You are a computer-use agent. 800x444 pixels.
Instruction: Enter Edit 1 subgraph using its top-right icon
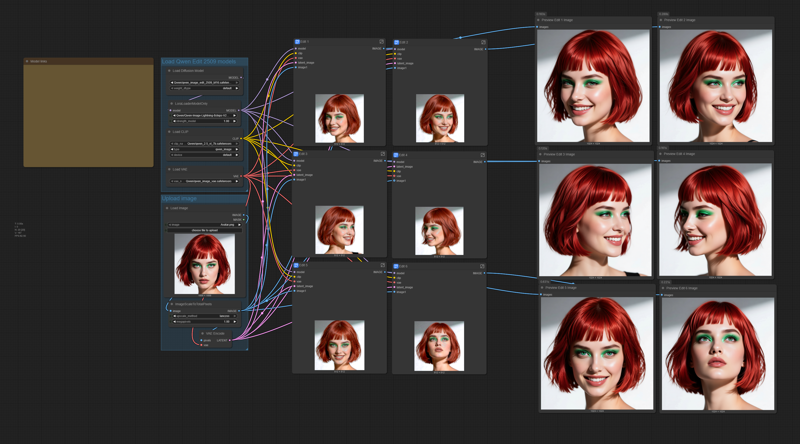pos(382,42)
